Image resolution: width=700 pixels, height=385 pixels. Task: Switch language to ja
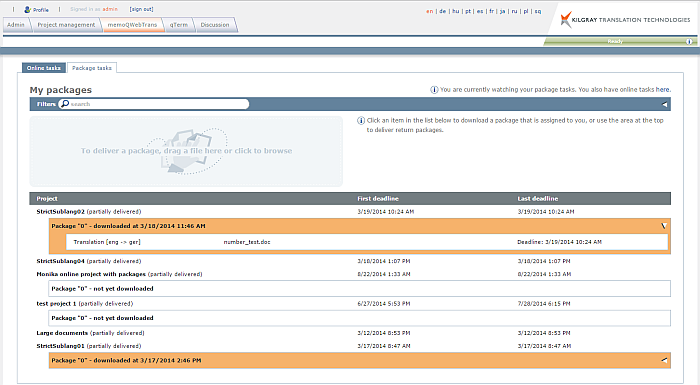click(x=502, y=11)
